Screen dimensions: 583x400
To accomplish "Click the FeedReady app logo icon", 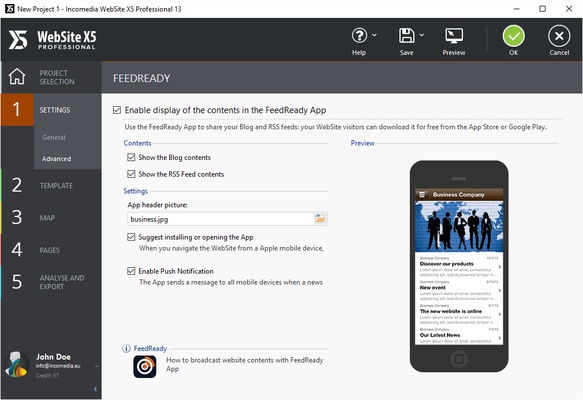I will 145,367.
